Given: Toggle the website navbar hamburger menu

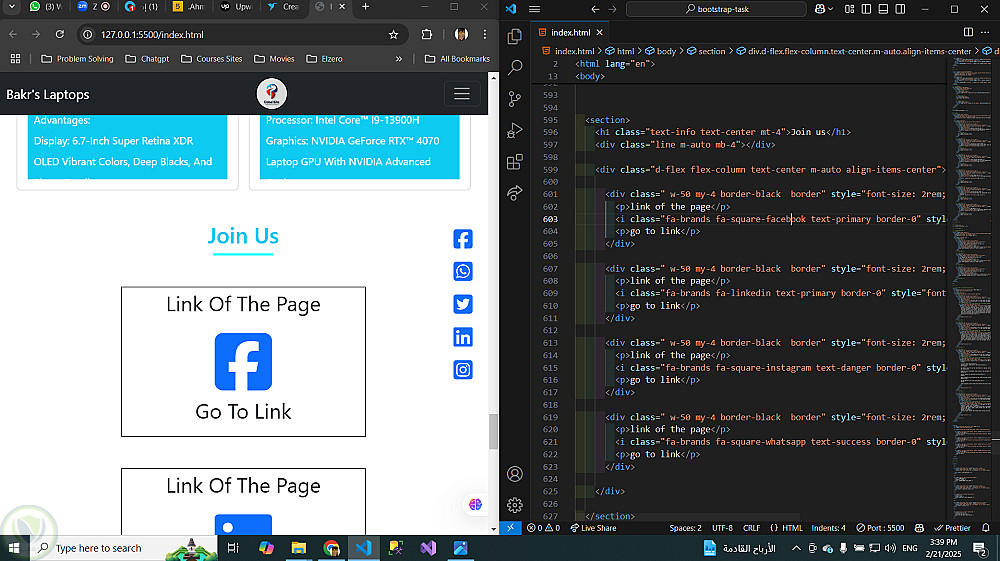Looking at the screenshot, I should tap(462, 94).
